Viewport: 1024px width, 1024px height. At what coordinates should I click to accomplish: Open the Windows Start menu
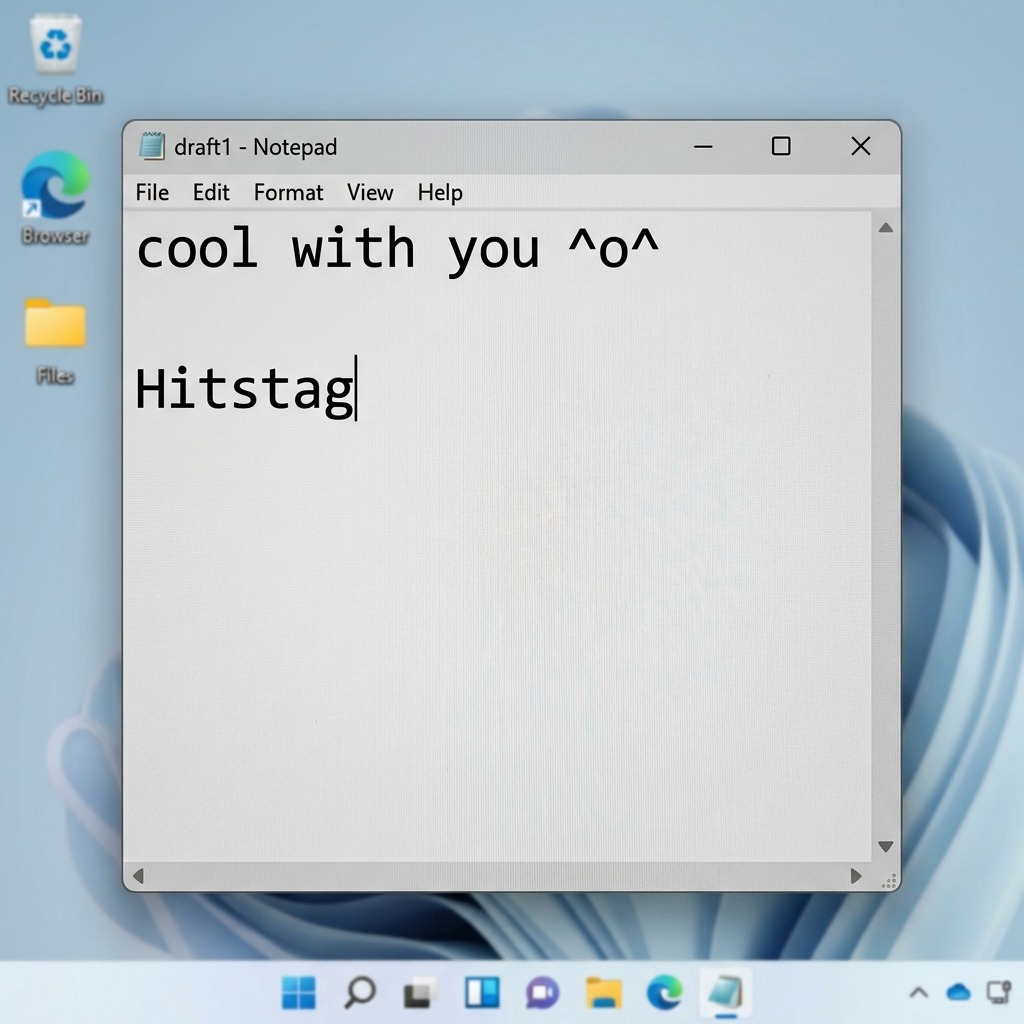(298, 993)
